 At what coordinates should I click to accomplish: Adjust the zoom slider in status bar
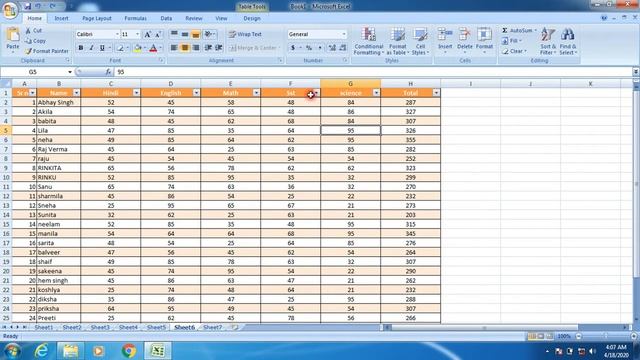pos(605,336)
